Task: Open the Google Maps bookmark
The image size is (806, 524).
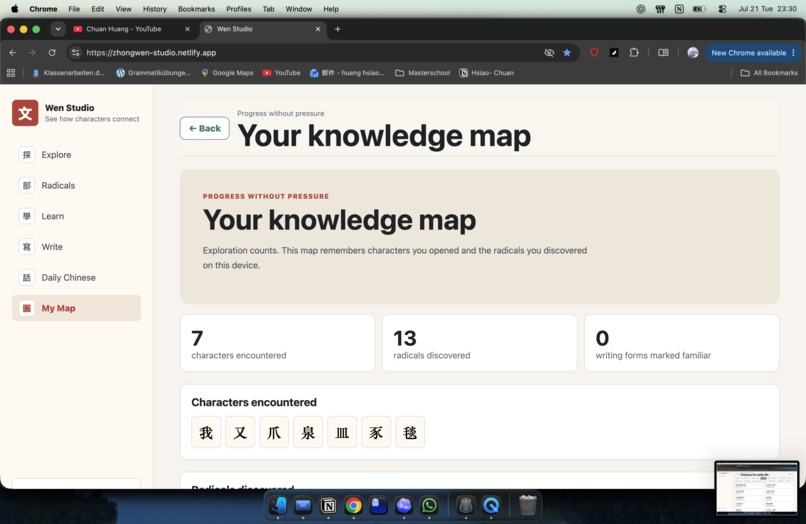Action: 227,73
